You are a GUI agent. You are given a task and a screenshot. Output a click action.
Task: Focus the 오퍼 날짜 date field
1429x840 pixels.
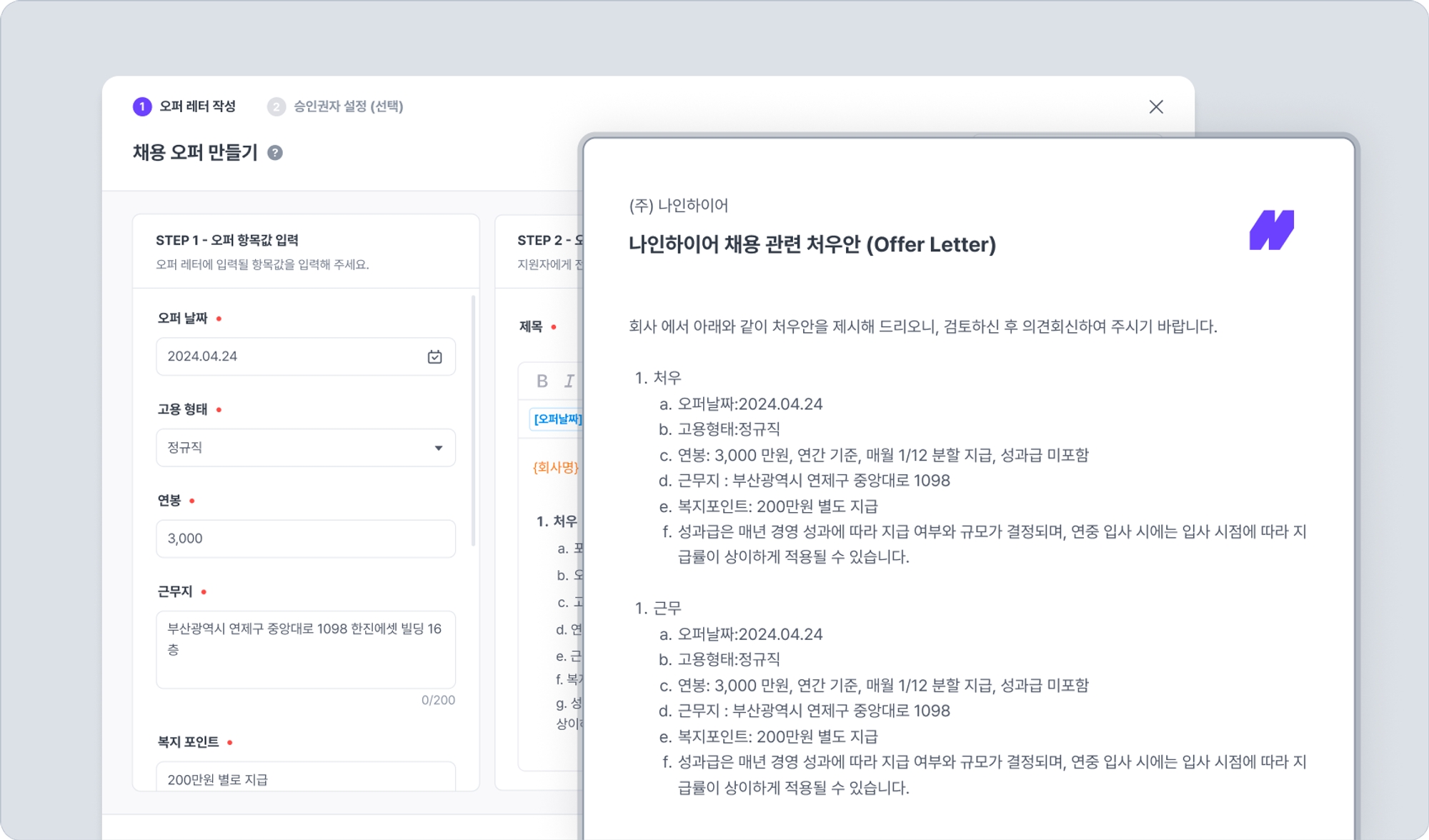click(x=286, y=356)
